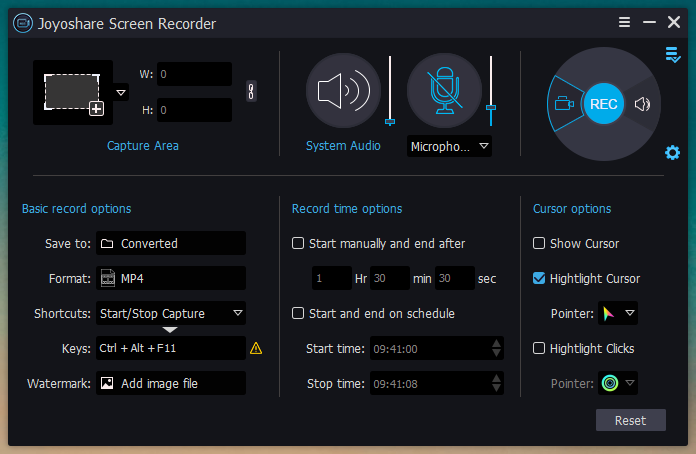
Task: Open the Microphone device dropdown
Action: pos(449,146)
